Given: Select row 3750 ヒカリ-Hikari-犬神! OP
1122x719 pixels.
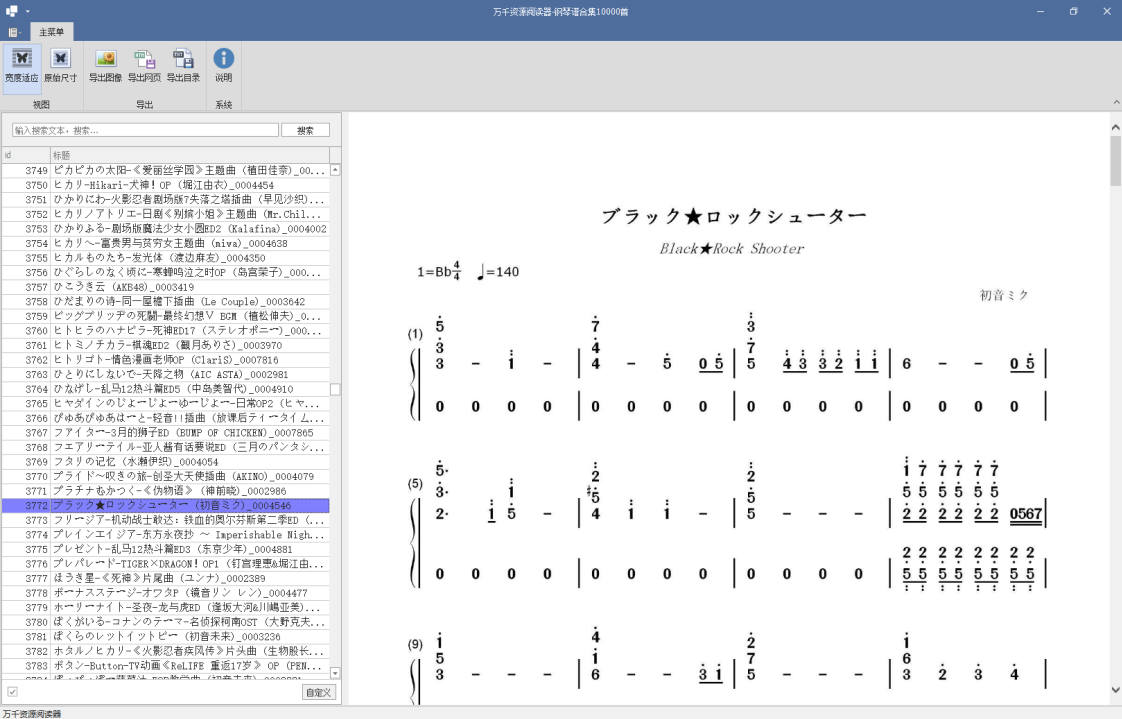Looking at the screenshot, I should pyautogui.click(x=165, y=185).
